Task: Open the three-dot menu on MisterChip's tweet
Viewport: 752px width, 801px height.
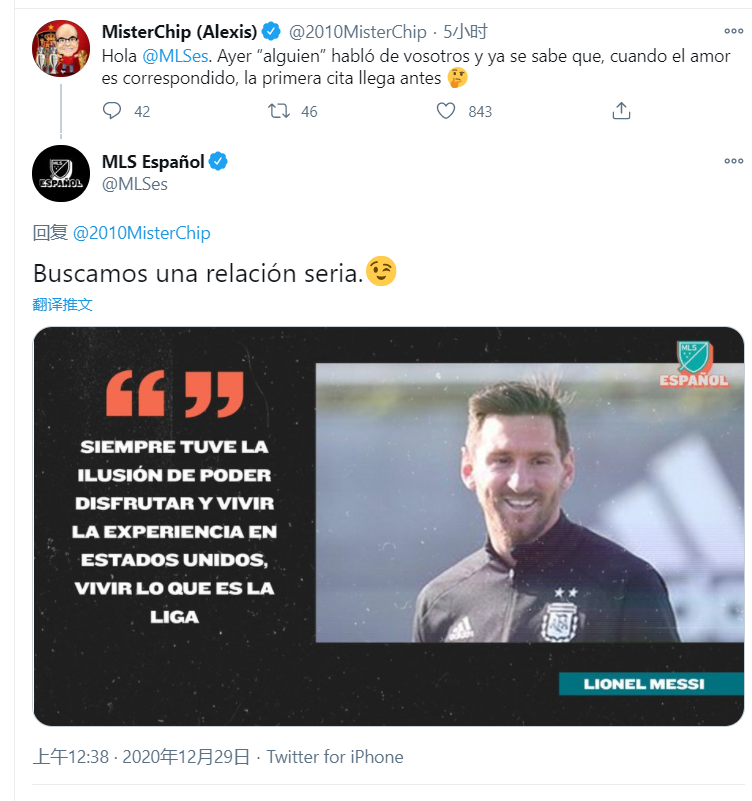Action: [734, 31]
